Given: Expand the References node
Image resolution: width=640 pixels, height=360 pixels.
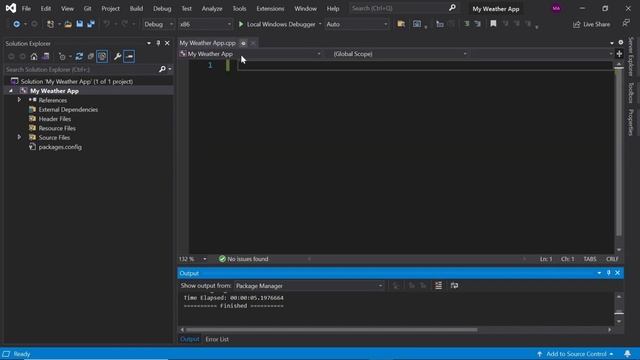Looking at the screenshot, I should pyautogui.click(x=19, y=100).
